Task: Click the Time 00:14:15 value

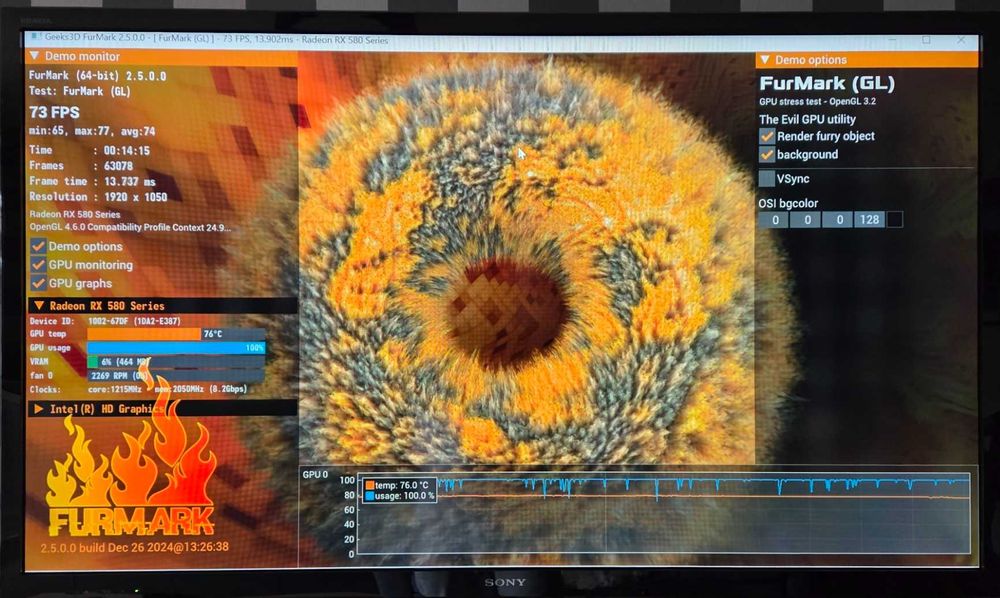Action: [127, 150]
